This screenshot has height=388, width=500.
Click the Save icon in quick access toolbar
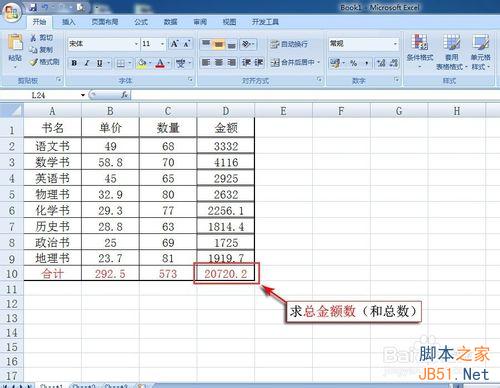33,7
